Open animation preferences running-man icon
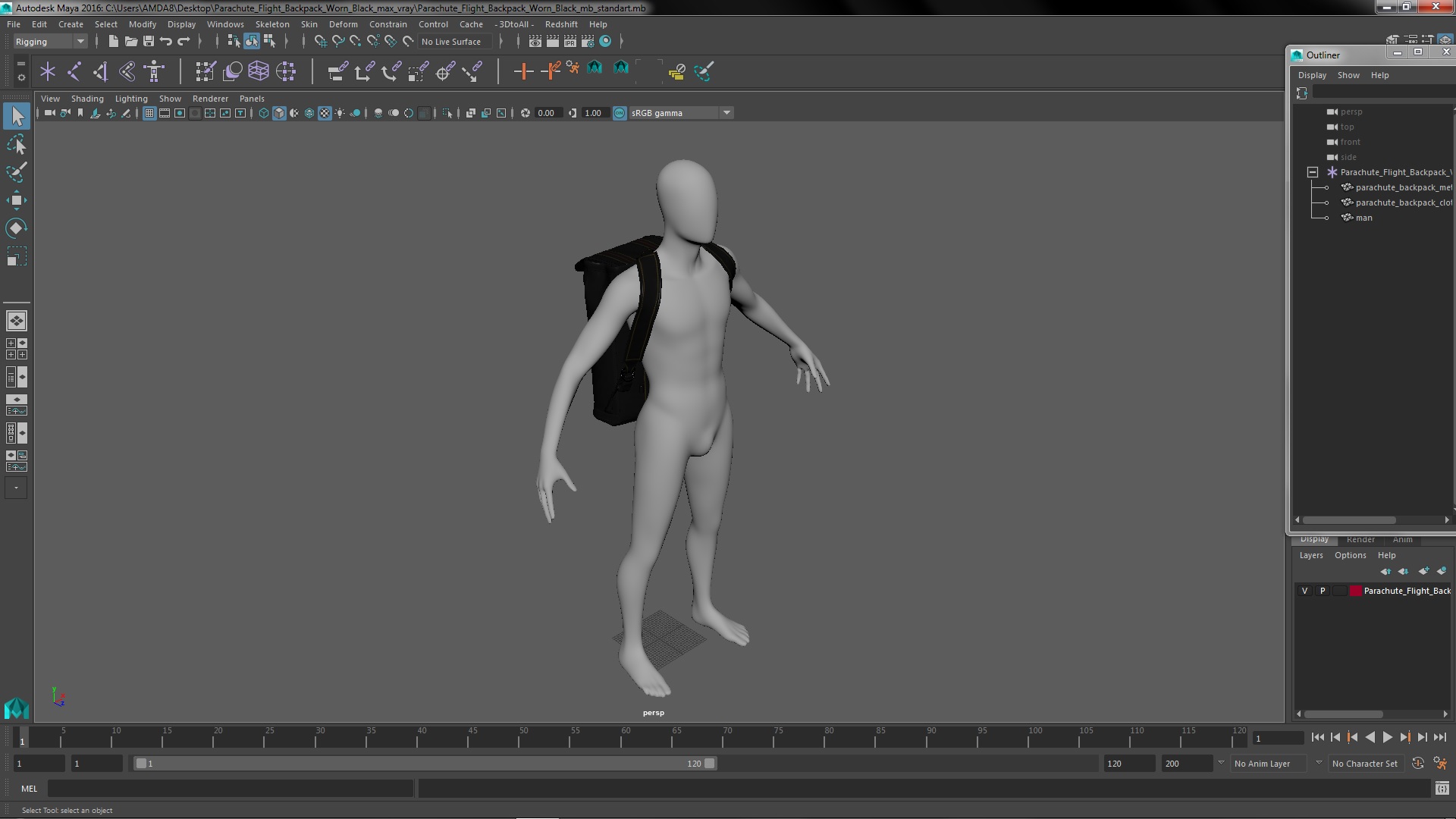 pos(1440,764)
